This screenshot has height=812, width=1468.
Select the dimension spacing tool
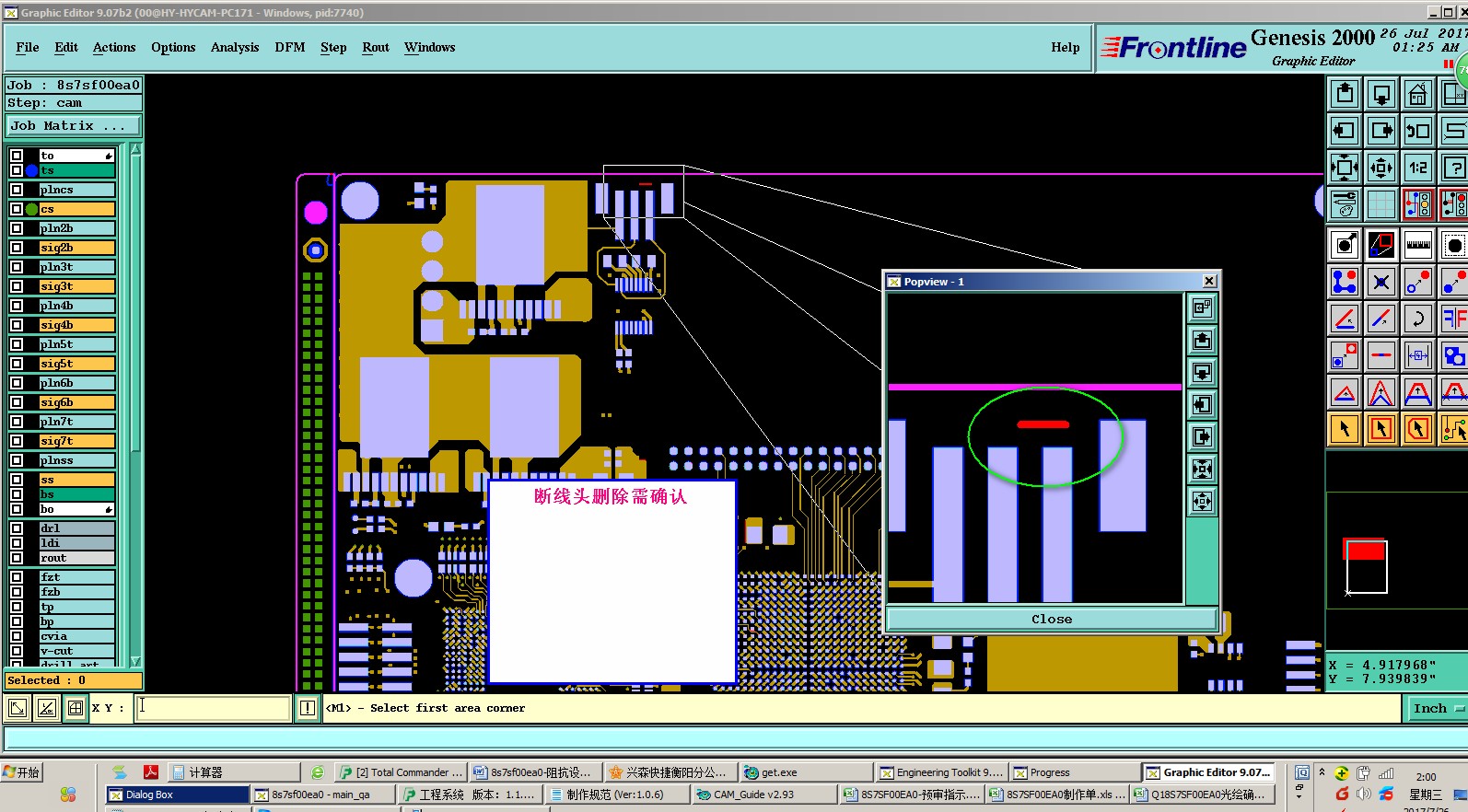click(1418, 355)
